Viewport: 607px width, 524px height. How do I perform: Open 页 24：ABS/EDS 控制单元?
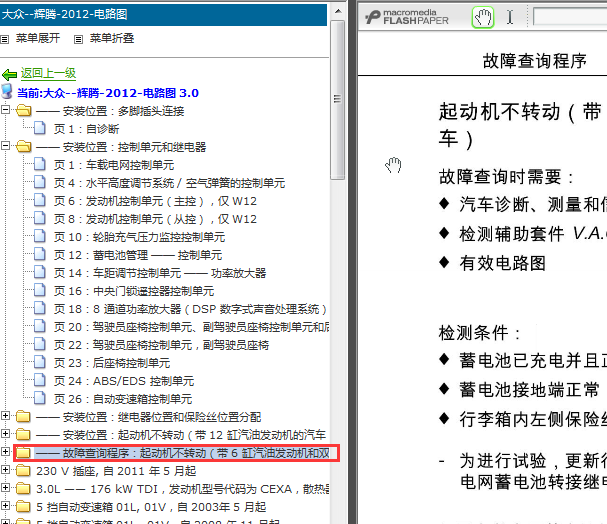point(124,381)
